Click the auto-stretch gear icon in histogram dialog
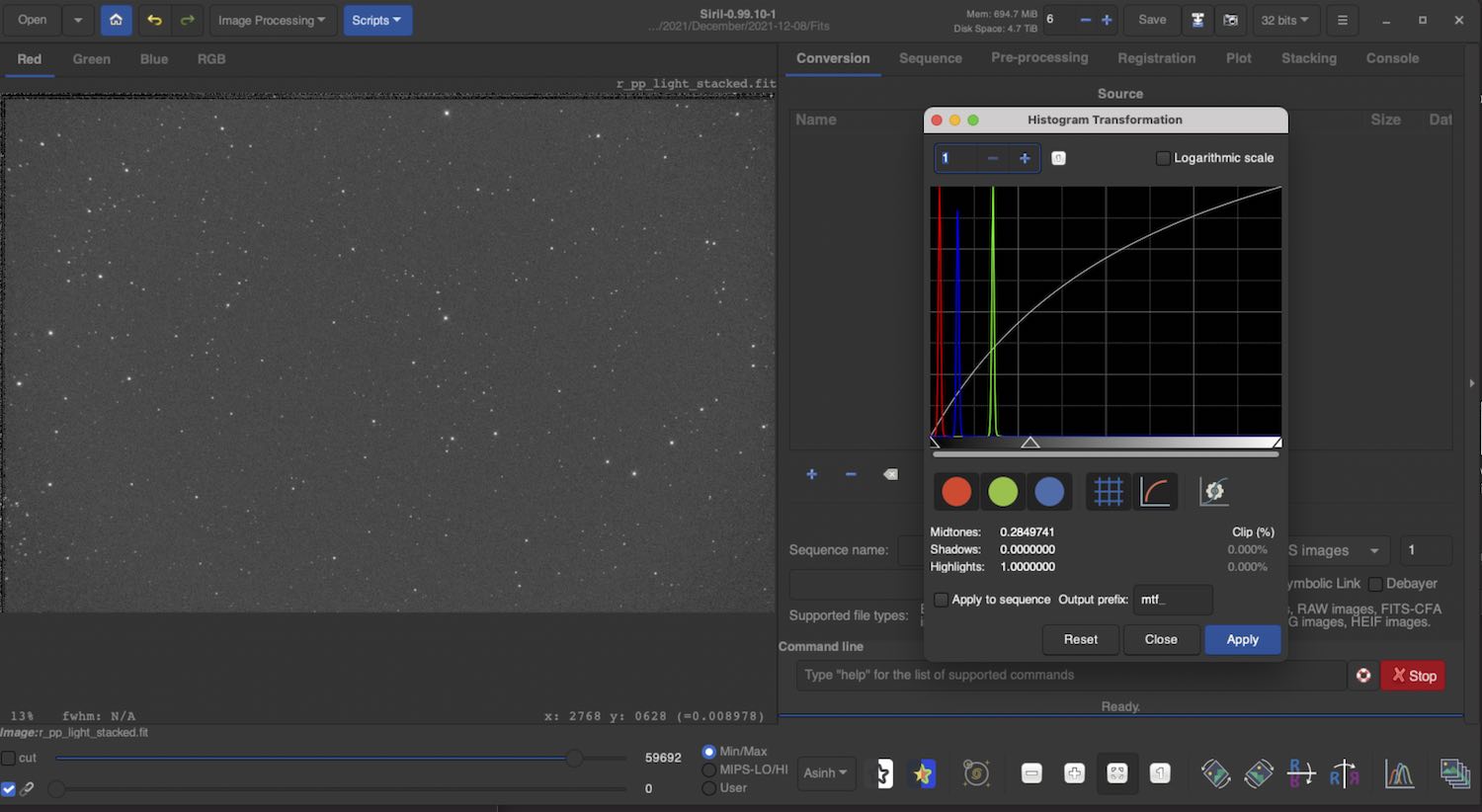This screenshot has height=812, width=1482. [1213, 491]
